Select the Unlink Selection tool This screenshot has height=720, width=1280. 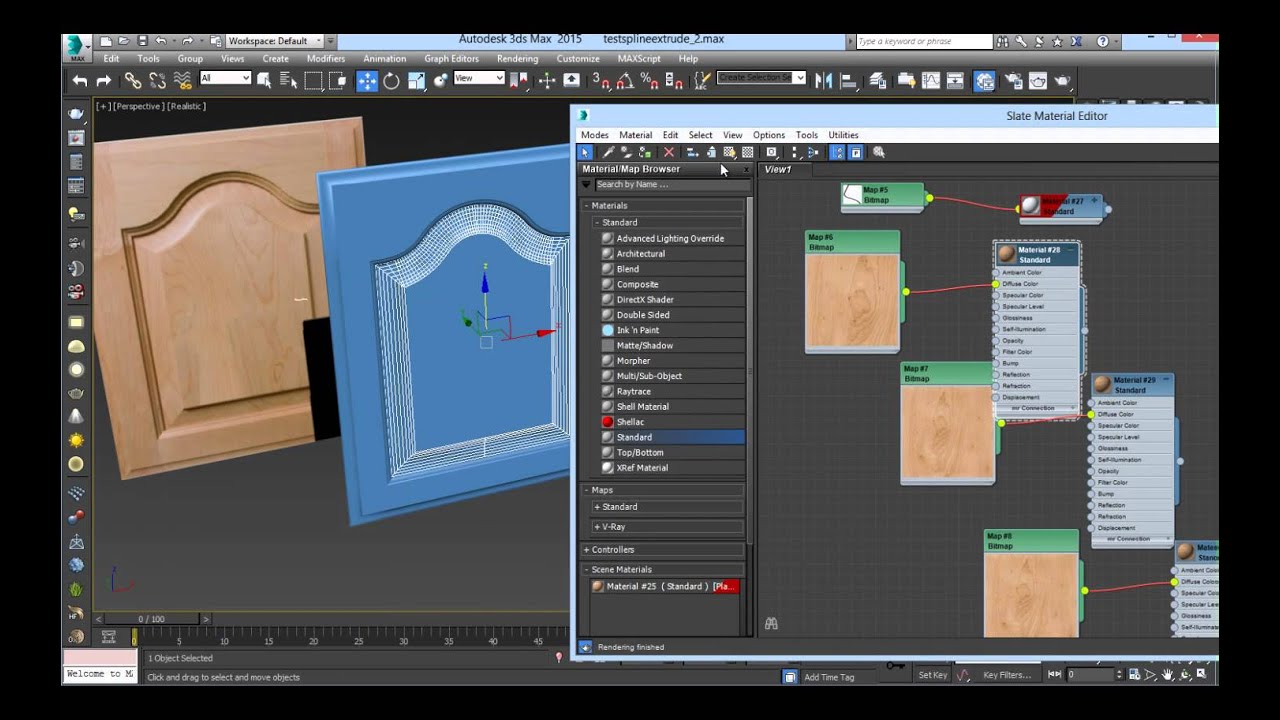(158, 81)
